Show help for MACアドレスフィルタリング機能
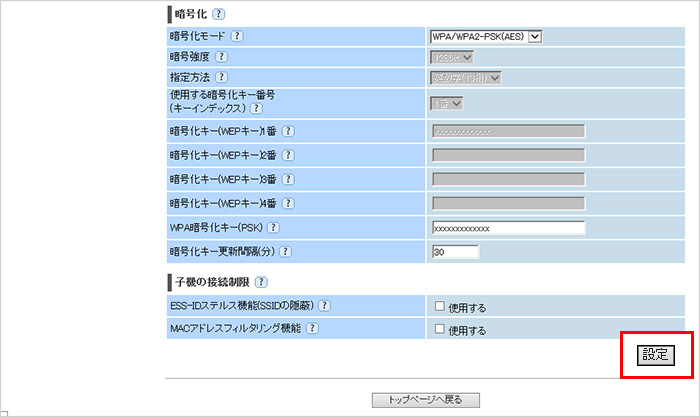This screenshot has height=417, width=700. (312, 328)
